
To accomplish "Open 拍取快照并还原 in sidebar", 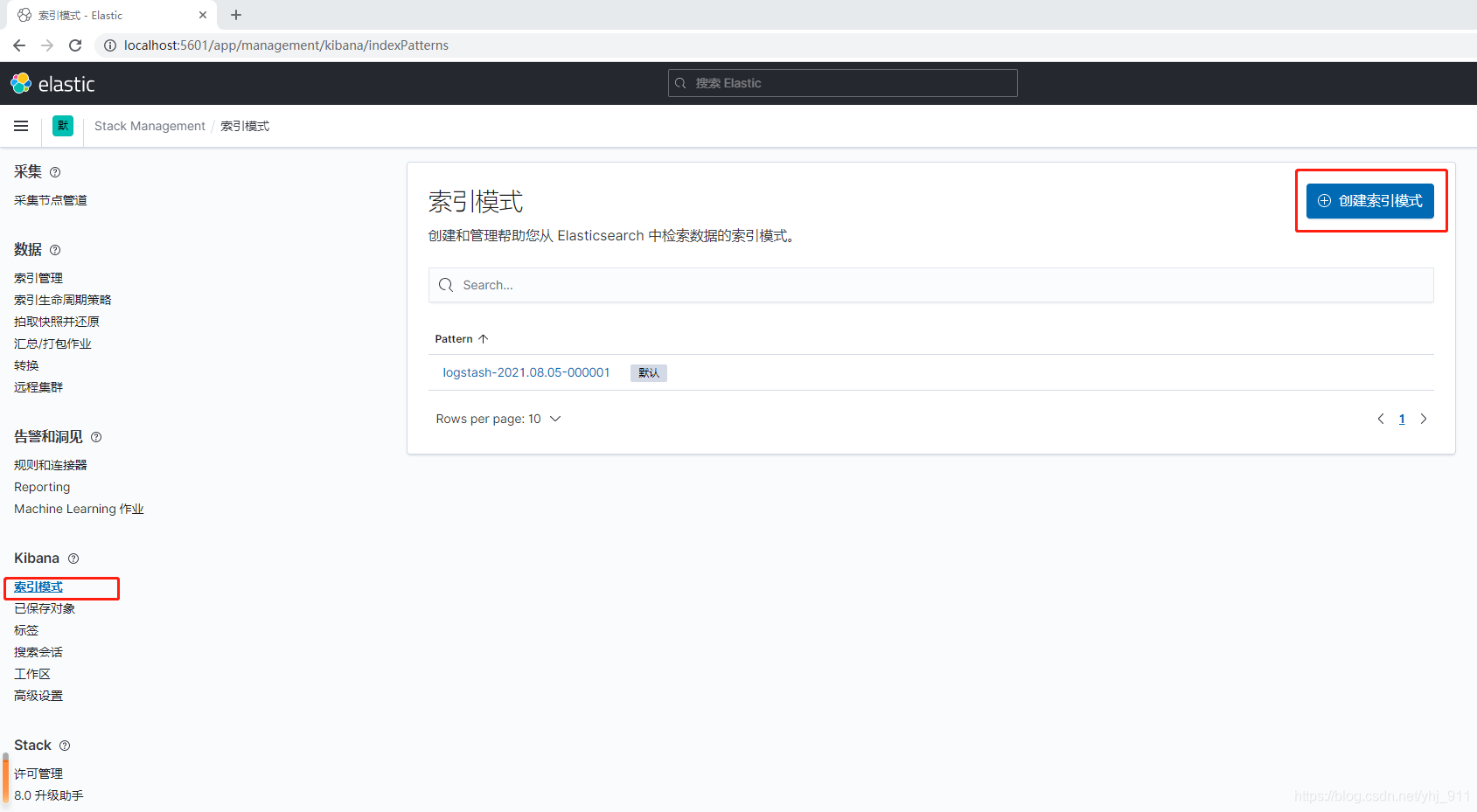I will point(57,322).
